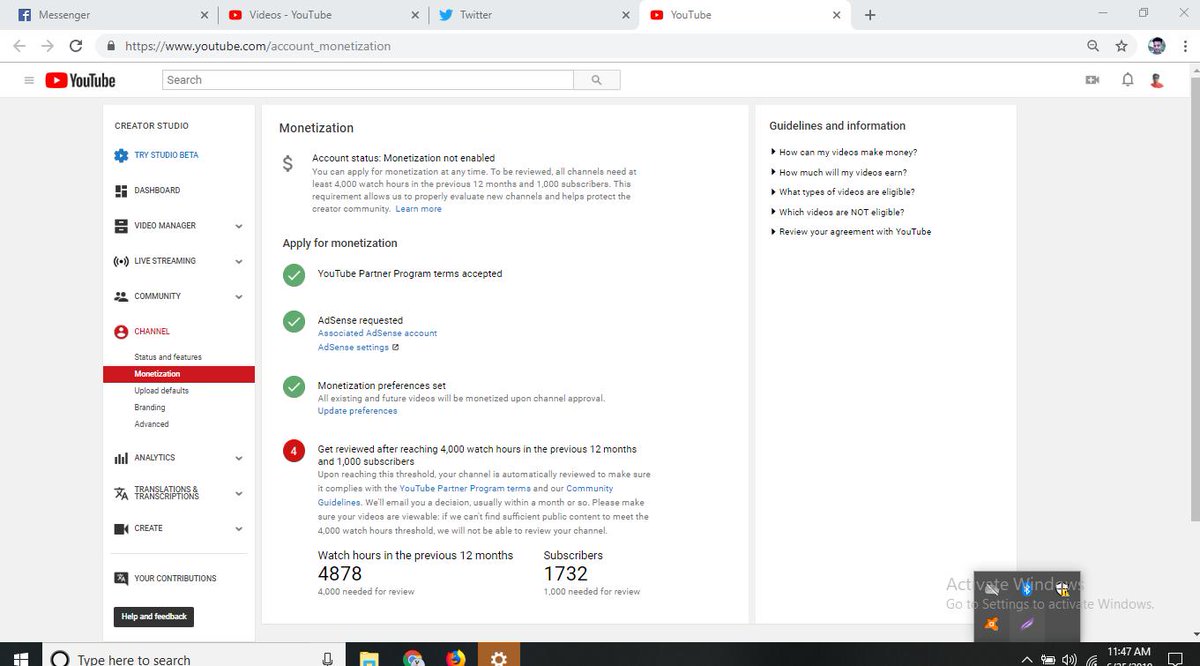This screenshot has height=666, width=1200.
Task: Open the YouTube Partner Program terms link
Action: pos(465,488)
